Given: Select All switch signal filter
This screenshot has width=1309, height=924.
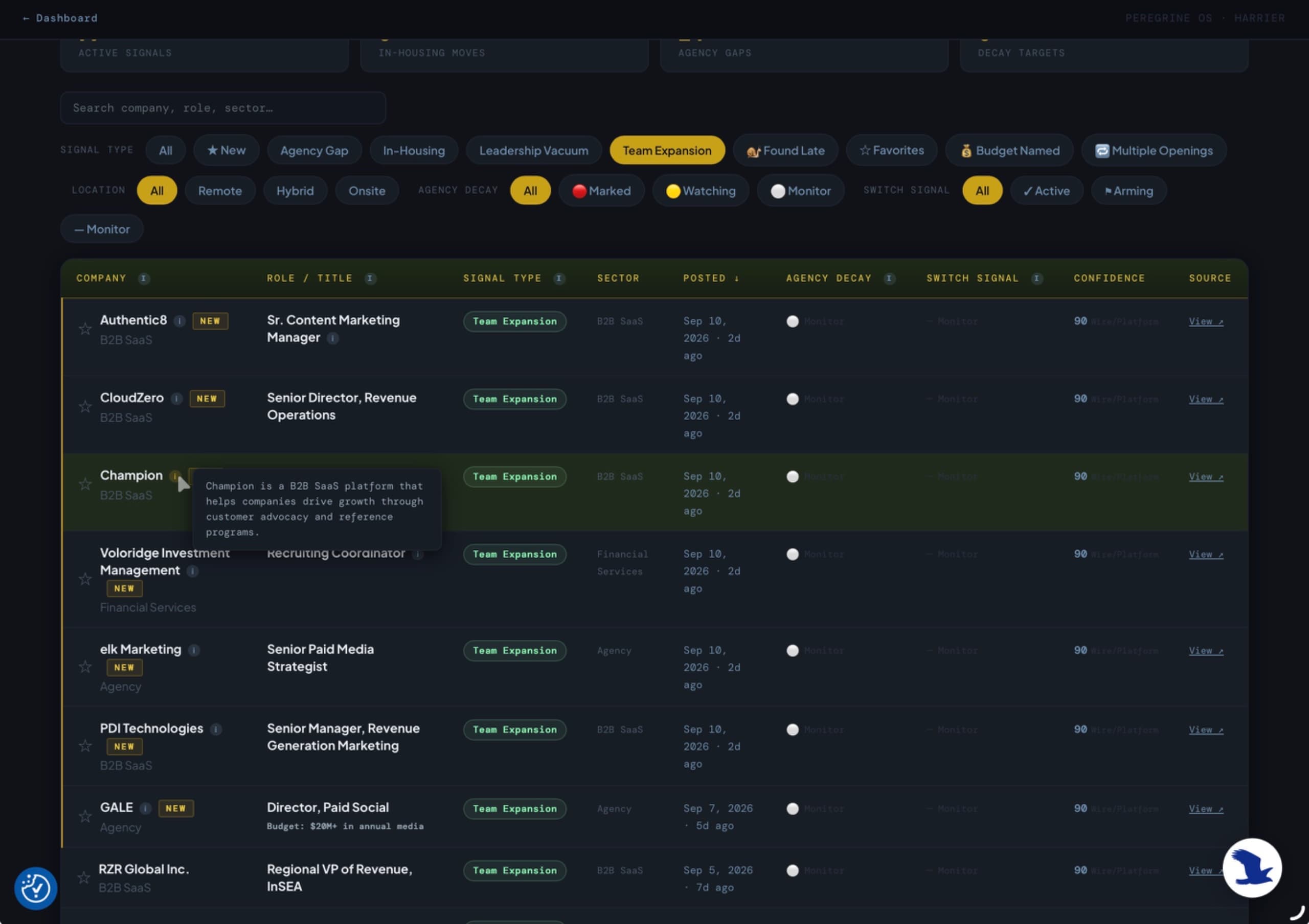Looking at the screenshot, I should pyautogui.click(x=982, y=190).
